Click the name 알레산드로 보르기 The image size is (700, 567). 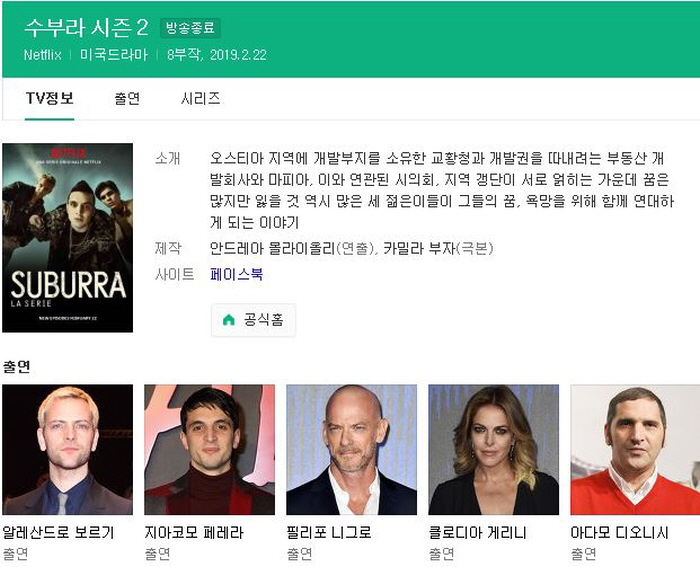tap(58, 532)
